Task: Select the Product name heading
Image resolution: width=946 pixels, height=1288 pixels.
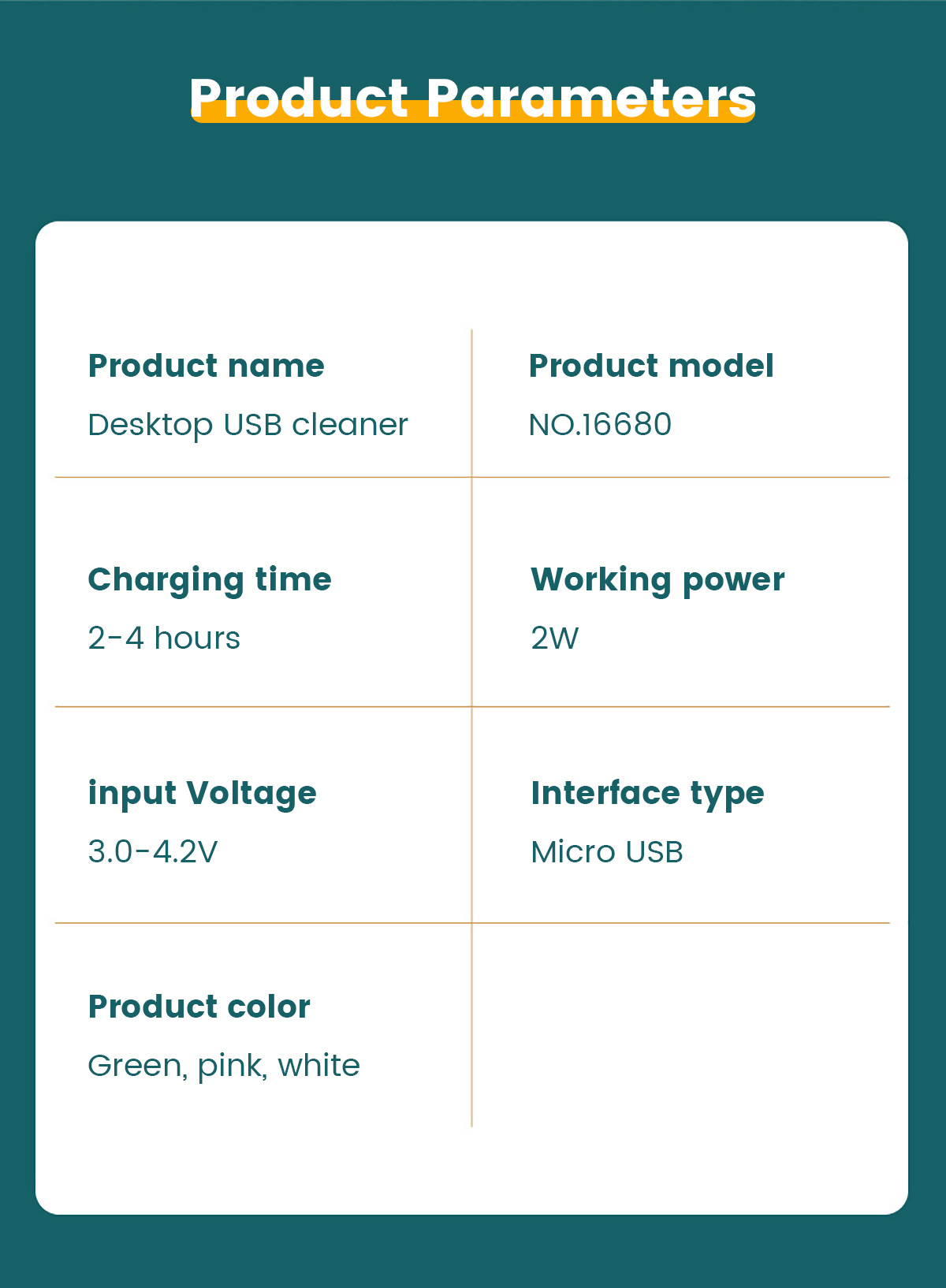Action: [x=206, y=366]
